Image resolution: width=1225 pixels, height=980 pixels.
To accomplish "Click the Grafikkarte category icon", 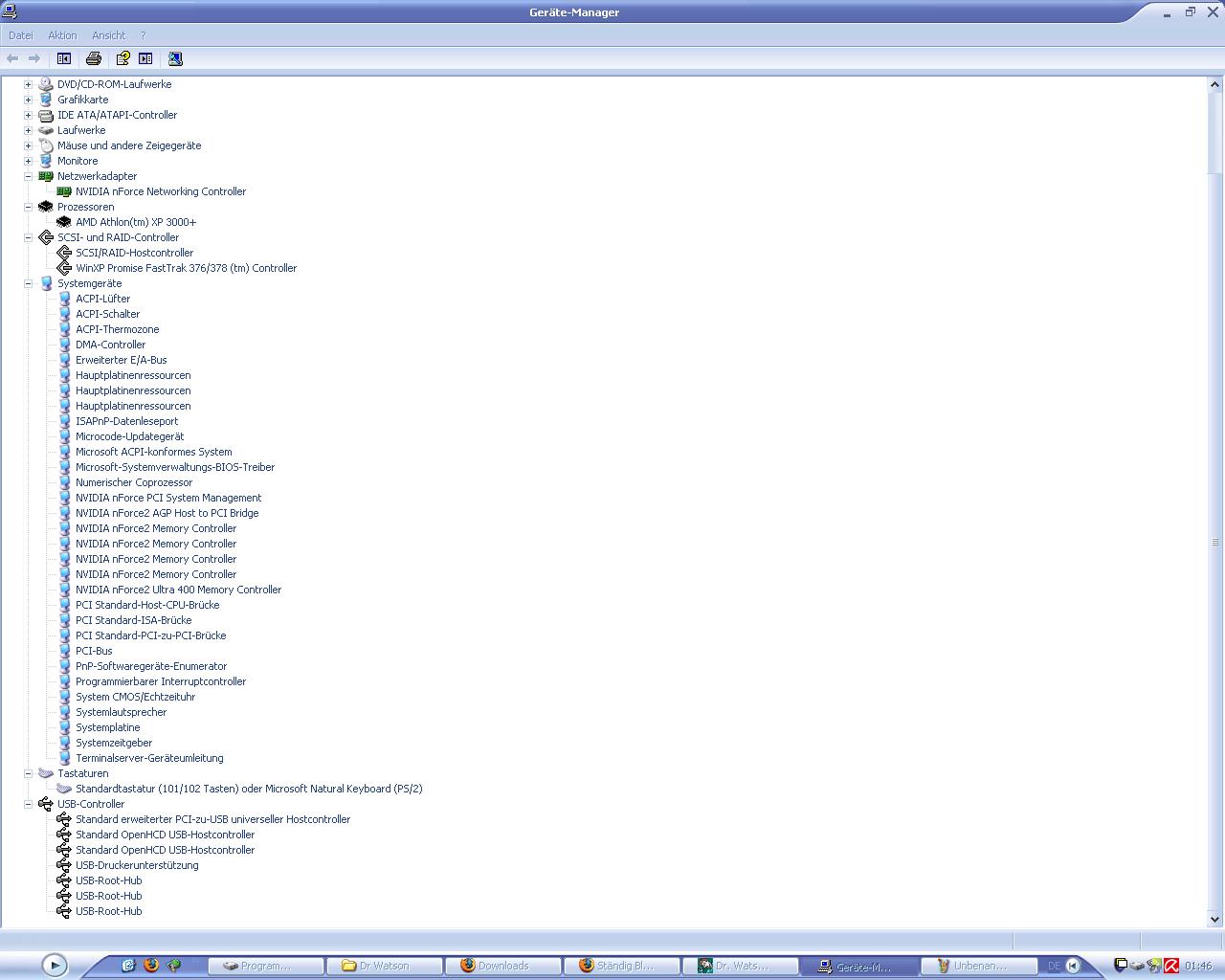I will pyautogui.click(x=45, y=100).
